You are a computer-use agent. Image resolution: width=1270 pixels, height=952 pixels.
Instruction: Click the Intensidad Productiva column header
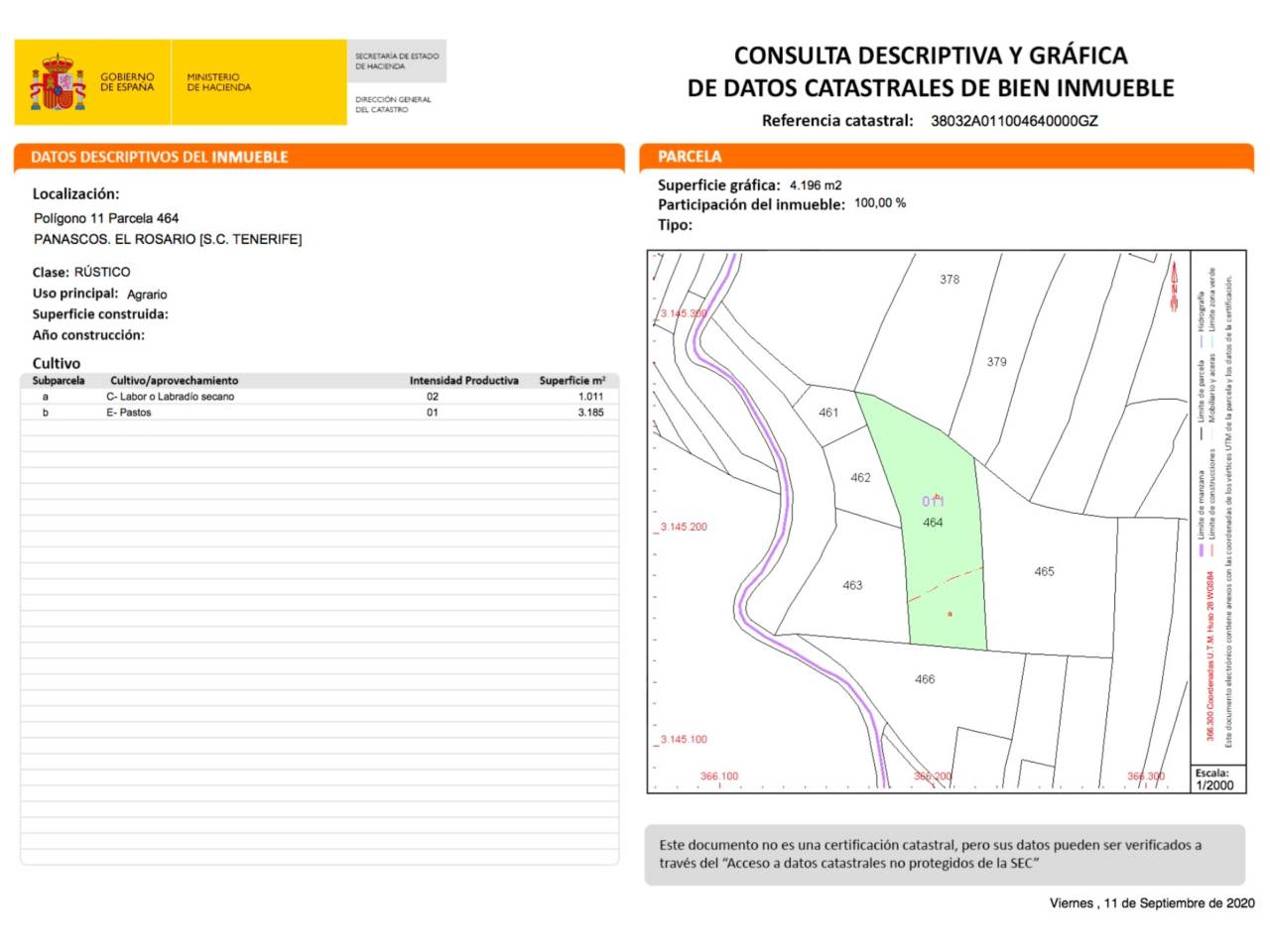click(x=464, y=381)
